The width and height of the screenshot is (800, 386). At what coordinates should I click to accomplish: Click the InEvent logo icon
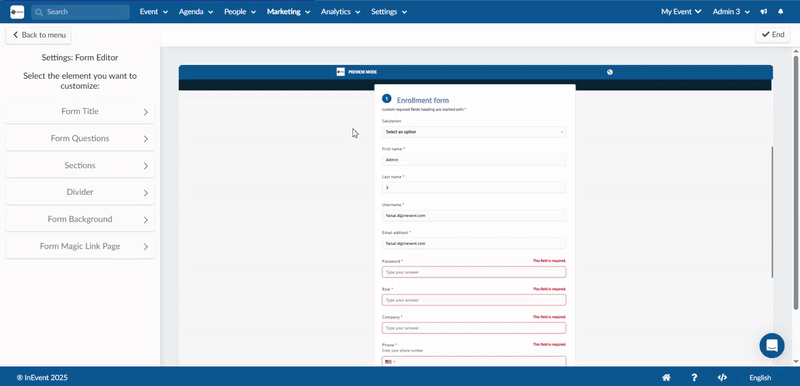pyautogui.click(x=17, y=12)
